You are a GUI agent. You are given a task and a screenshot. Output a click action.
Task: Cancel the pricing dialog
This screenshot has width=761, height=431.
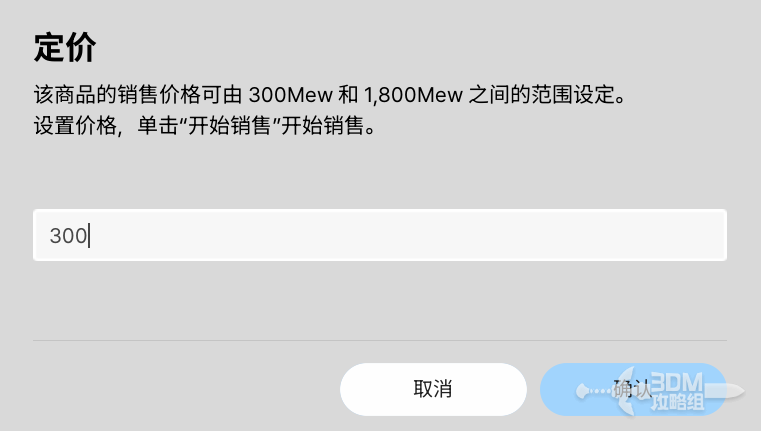coord(433,389)
